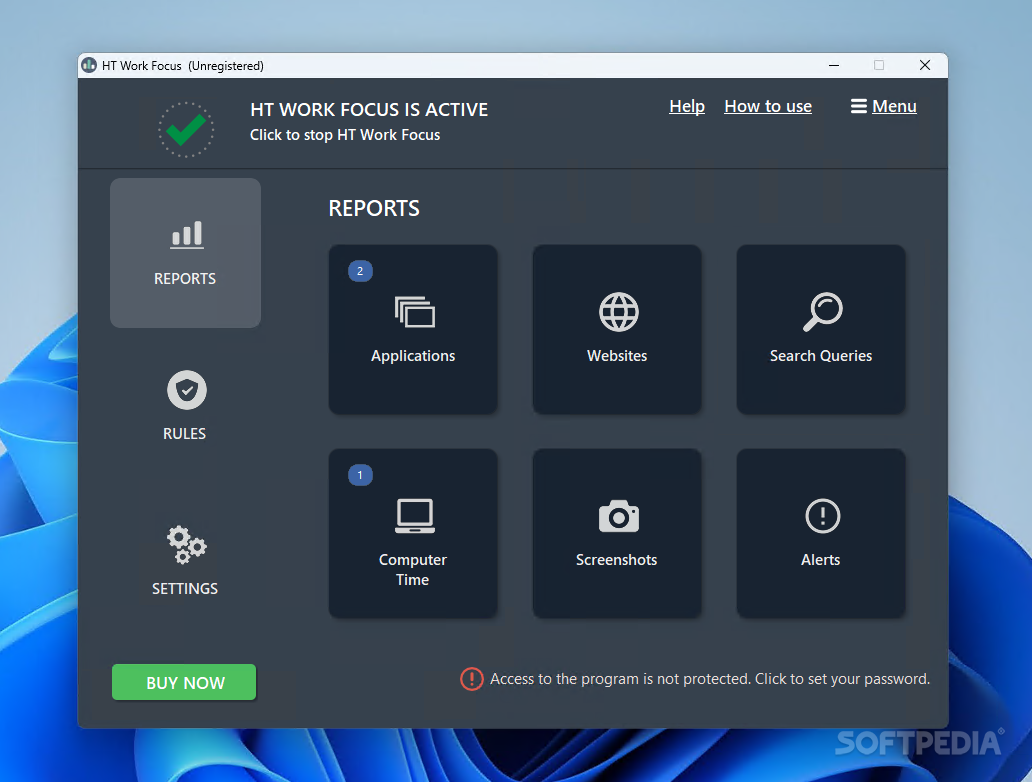Screen dimensions: 1032x782
Task: Click the Computer Time tile label
Action: (413, 570)
